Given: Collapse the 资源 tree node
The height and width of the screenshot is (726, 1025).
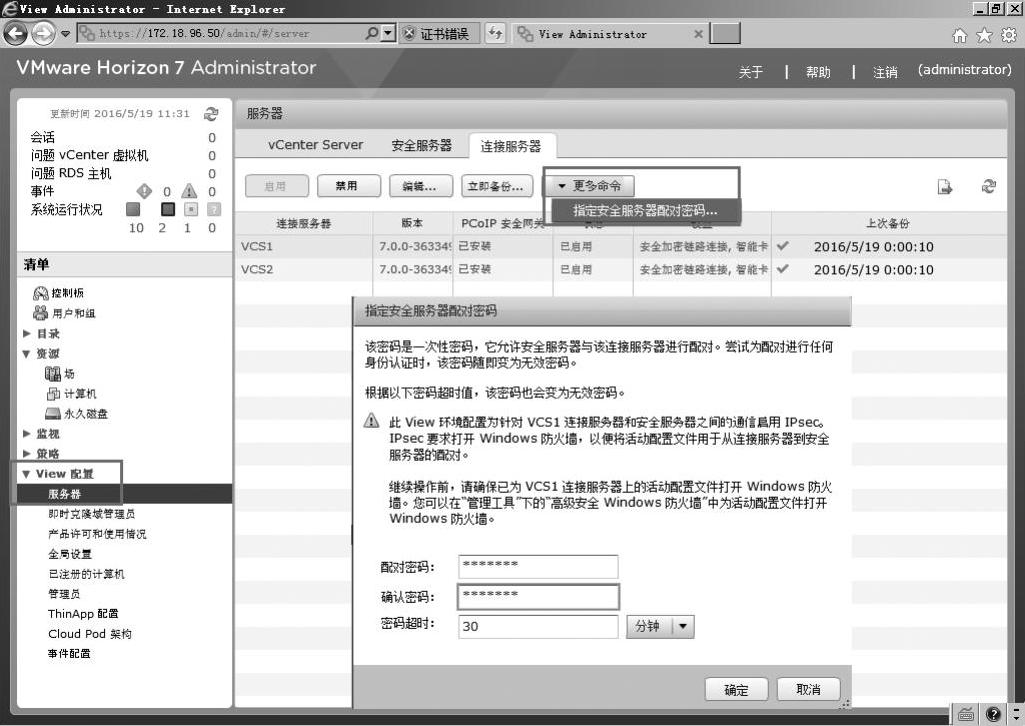Looking at the screenshot, I should [x=27, y=354].
